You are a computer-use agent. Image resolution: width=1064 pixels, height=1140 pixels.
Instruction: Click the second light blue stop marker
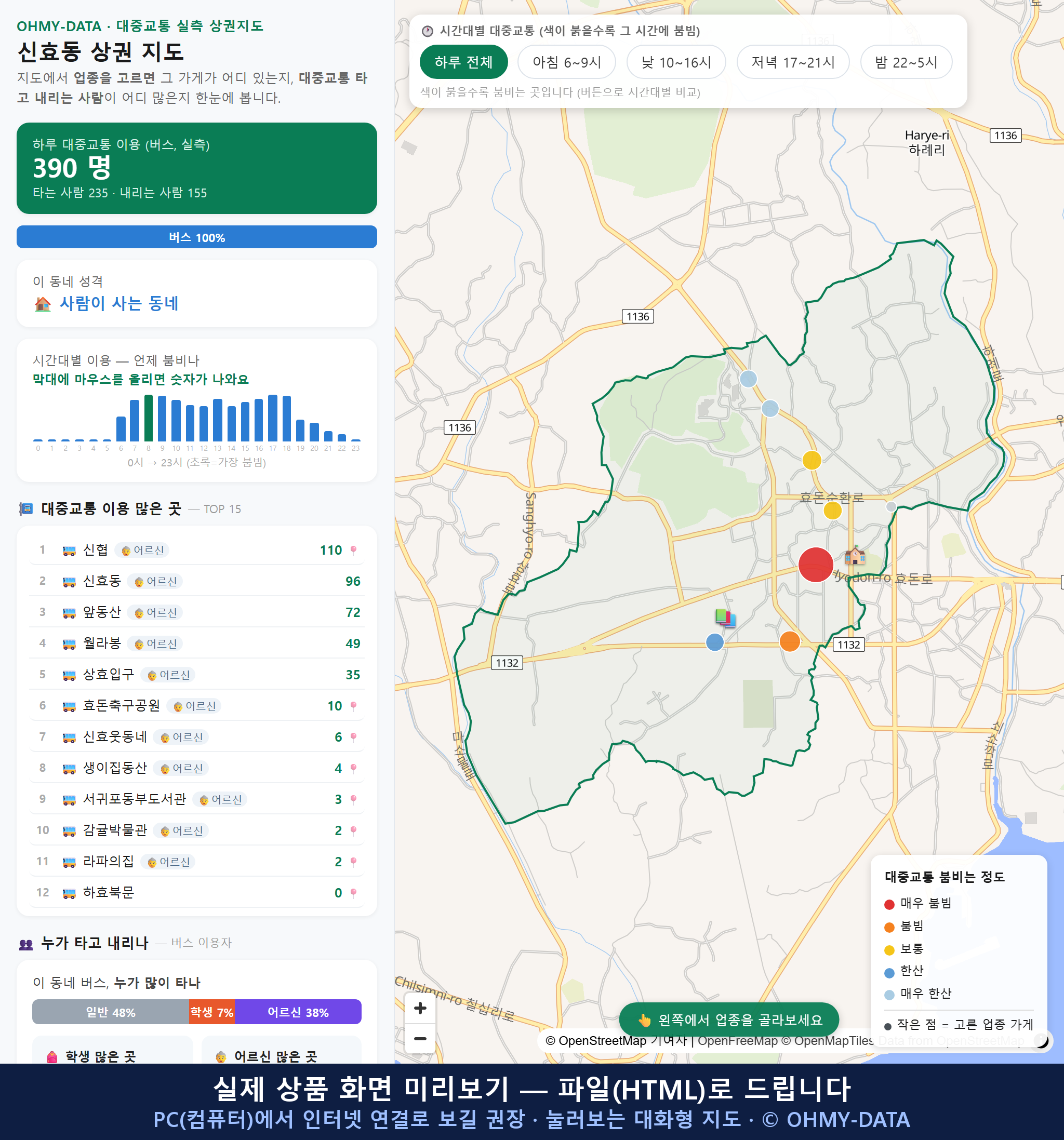pos(770,408)
